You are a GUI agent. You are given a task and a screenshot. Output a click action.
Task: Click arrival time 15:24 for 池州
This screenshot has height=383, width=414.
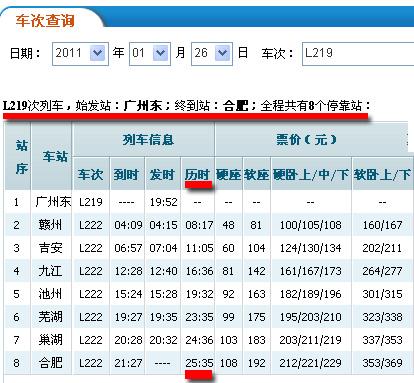[x=128, y=294]
